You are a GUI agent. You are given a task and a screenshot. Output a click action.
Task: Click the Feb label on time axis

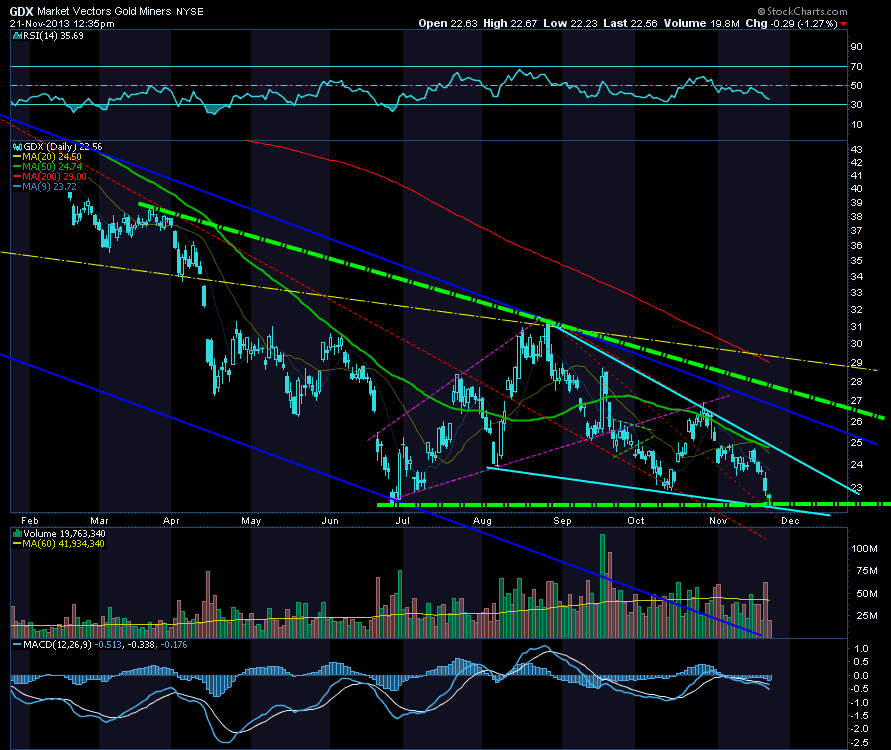click(30, 521)
